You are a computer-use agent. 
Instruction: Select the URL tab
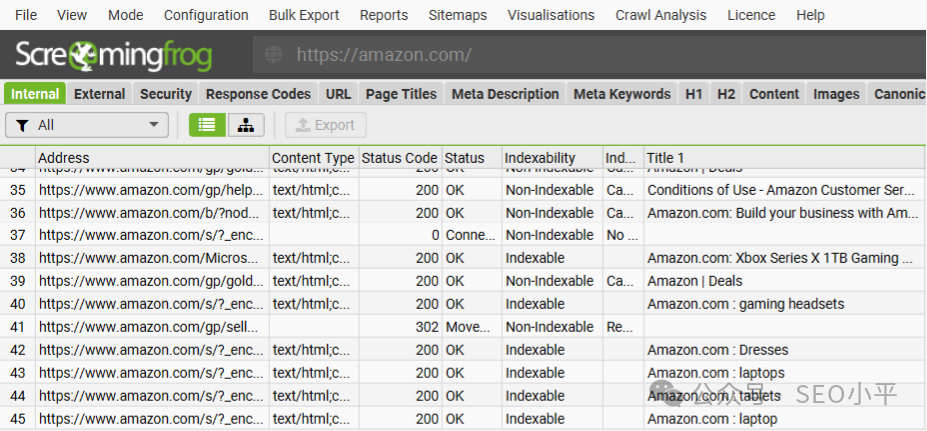click(338, 94)
